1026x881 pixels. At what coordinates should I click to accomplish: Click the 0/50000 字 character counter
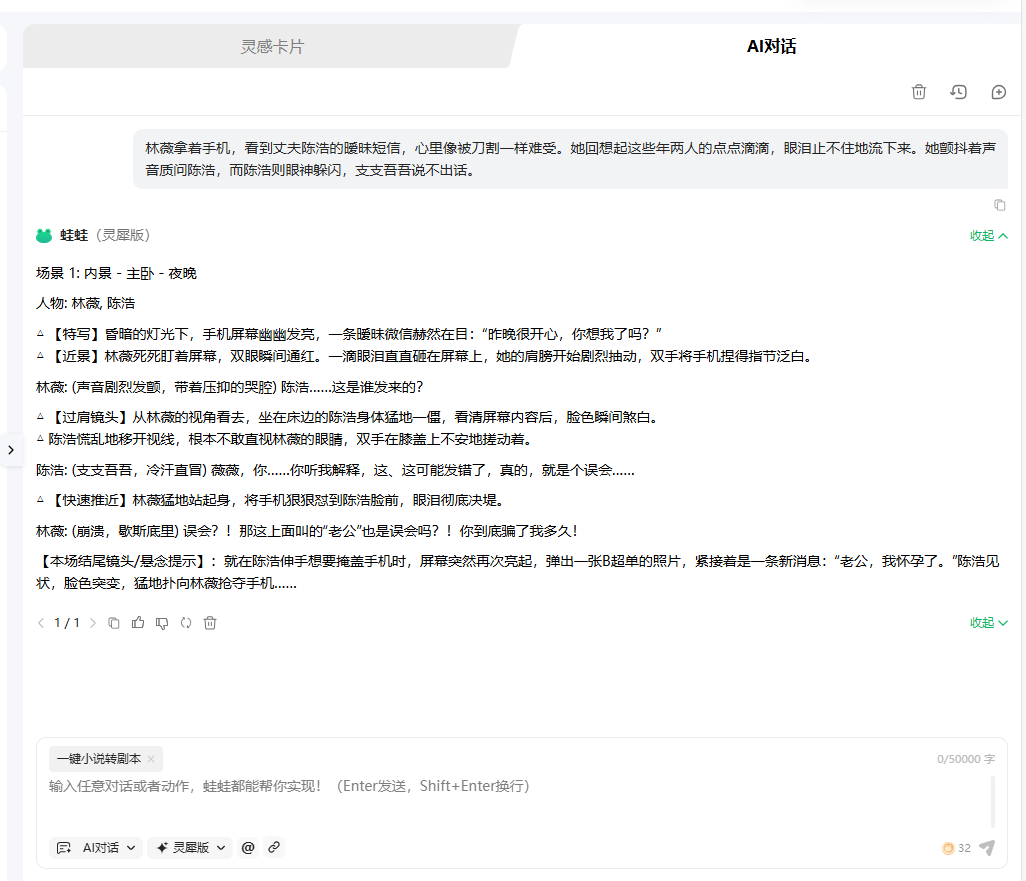point(966,759)
